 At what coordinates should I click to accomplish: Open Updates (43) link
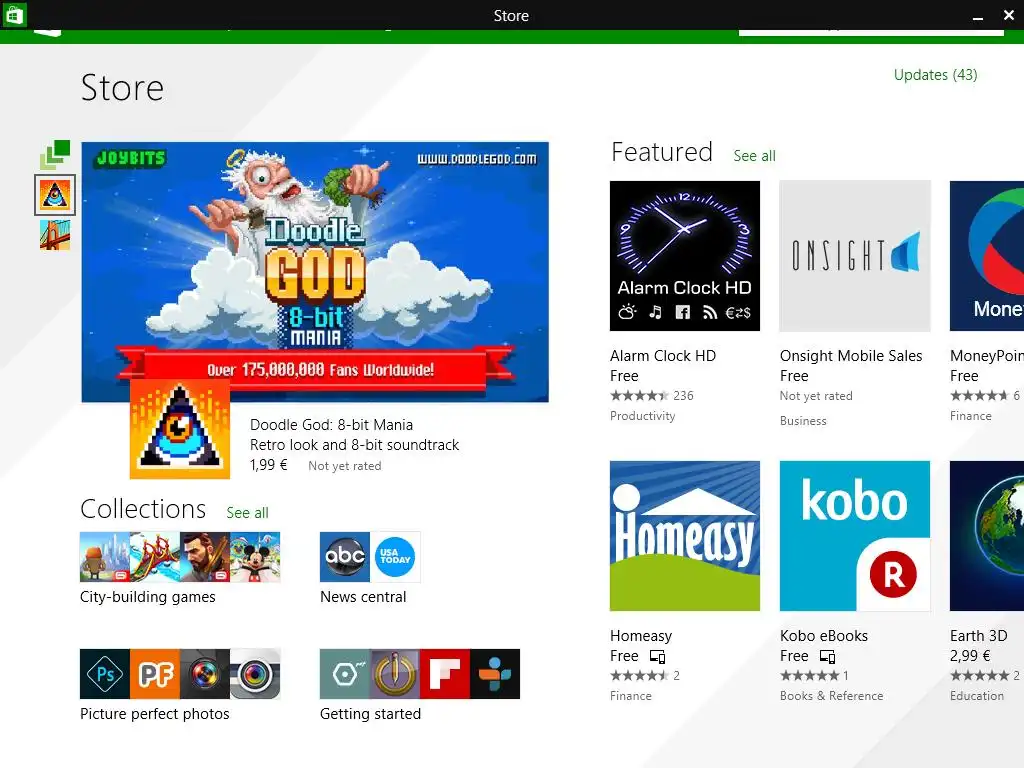935,75
